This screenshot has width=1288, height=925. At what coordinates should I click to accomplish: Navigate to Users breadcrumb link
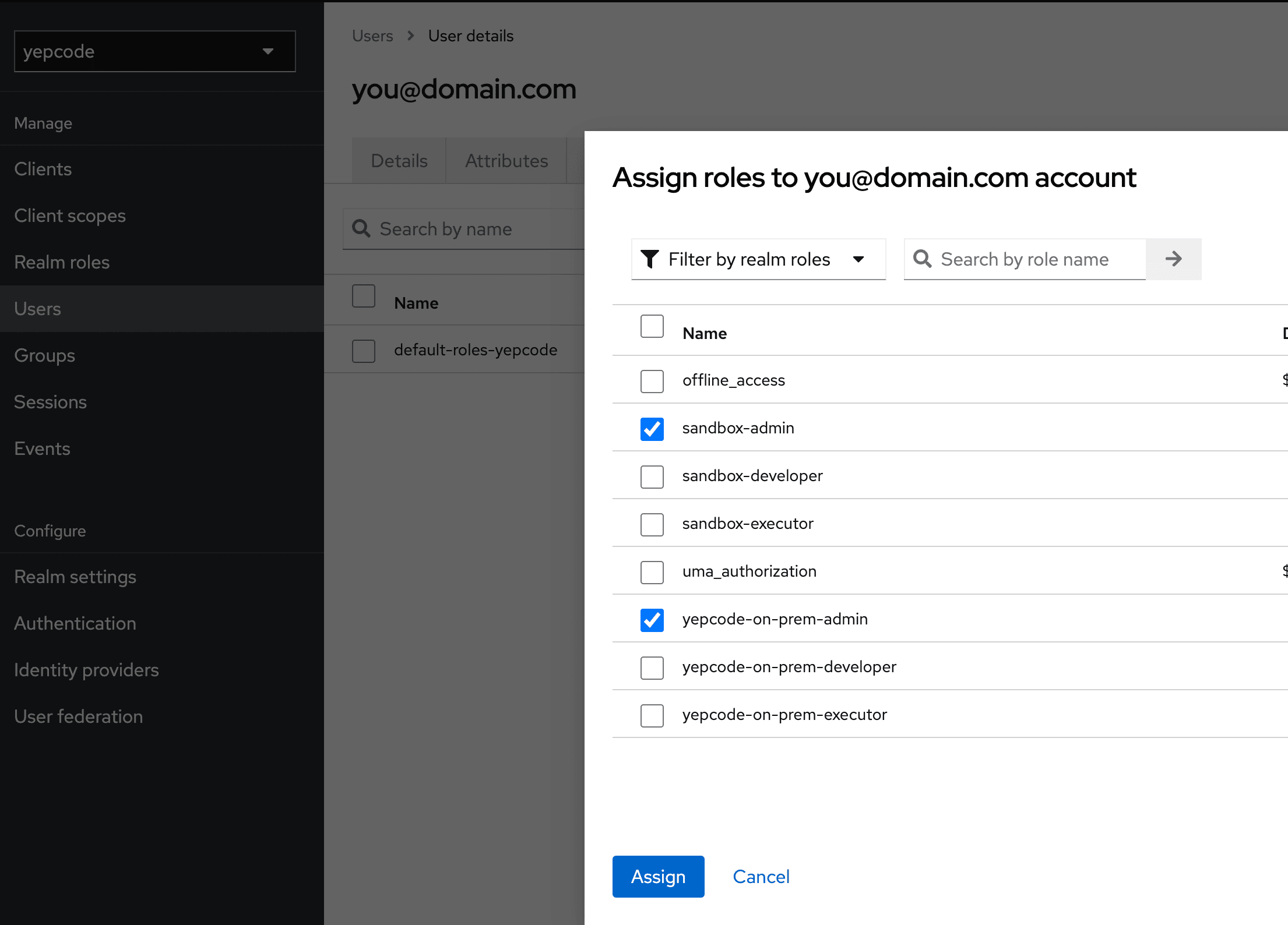click(x=372, y=36)
